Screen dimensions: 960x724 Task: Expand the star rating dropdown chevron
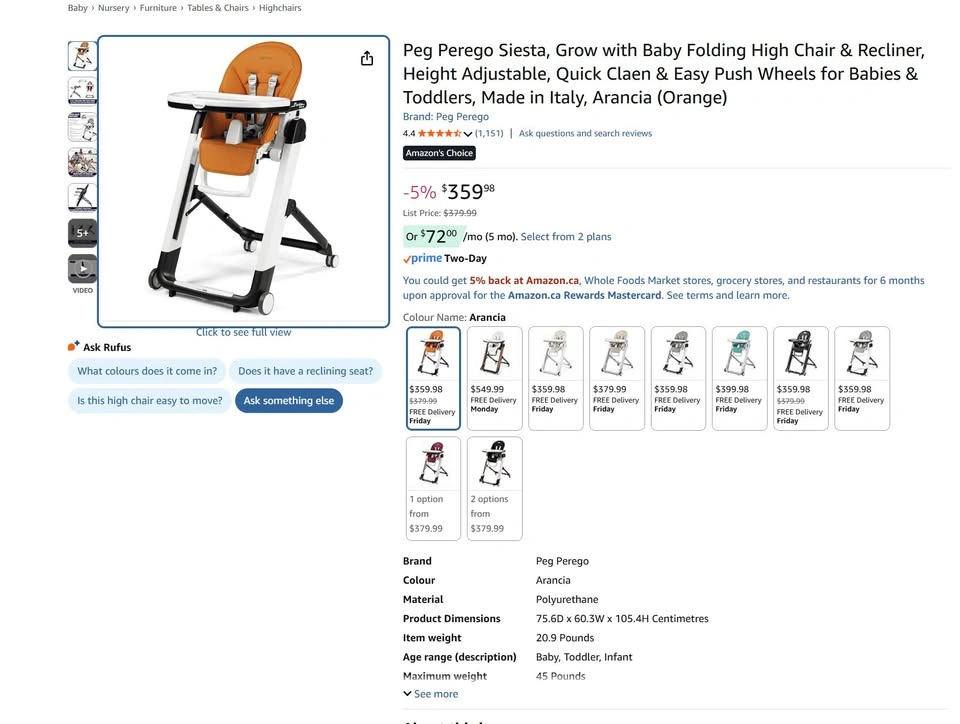[x=468, y=133]
